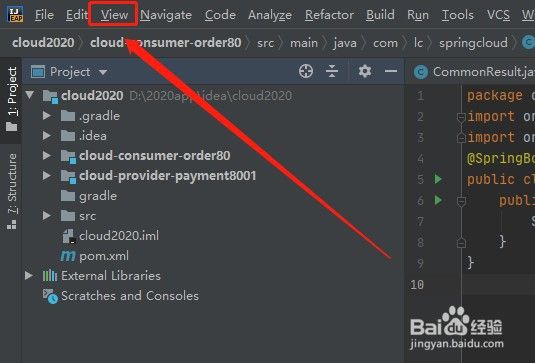Open the Tools menu

458,15
